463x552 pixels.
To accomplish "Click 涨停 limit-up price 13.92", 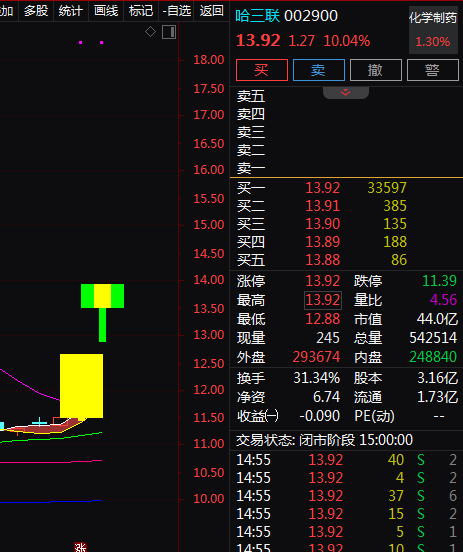I will [x=323, y=281].
